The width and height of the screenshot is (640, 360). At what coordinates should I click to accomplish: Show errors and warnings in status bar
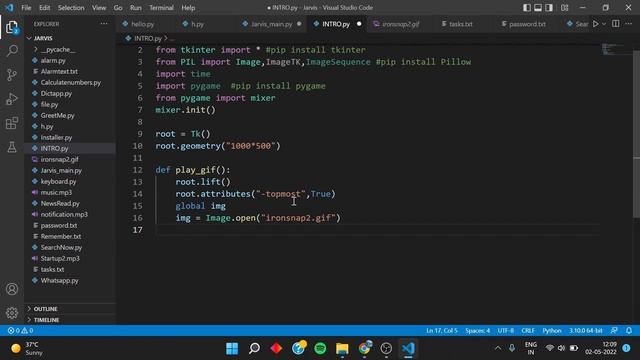pyautogui.click(x=20, y=331)
